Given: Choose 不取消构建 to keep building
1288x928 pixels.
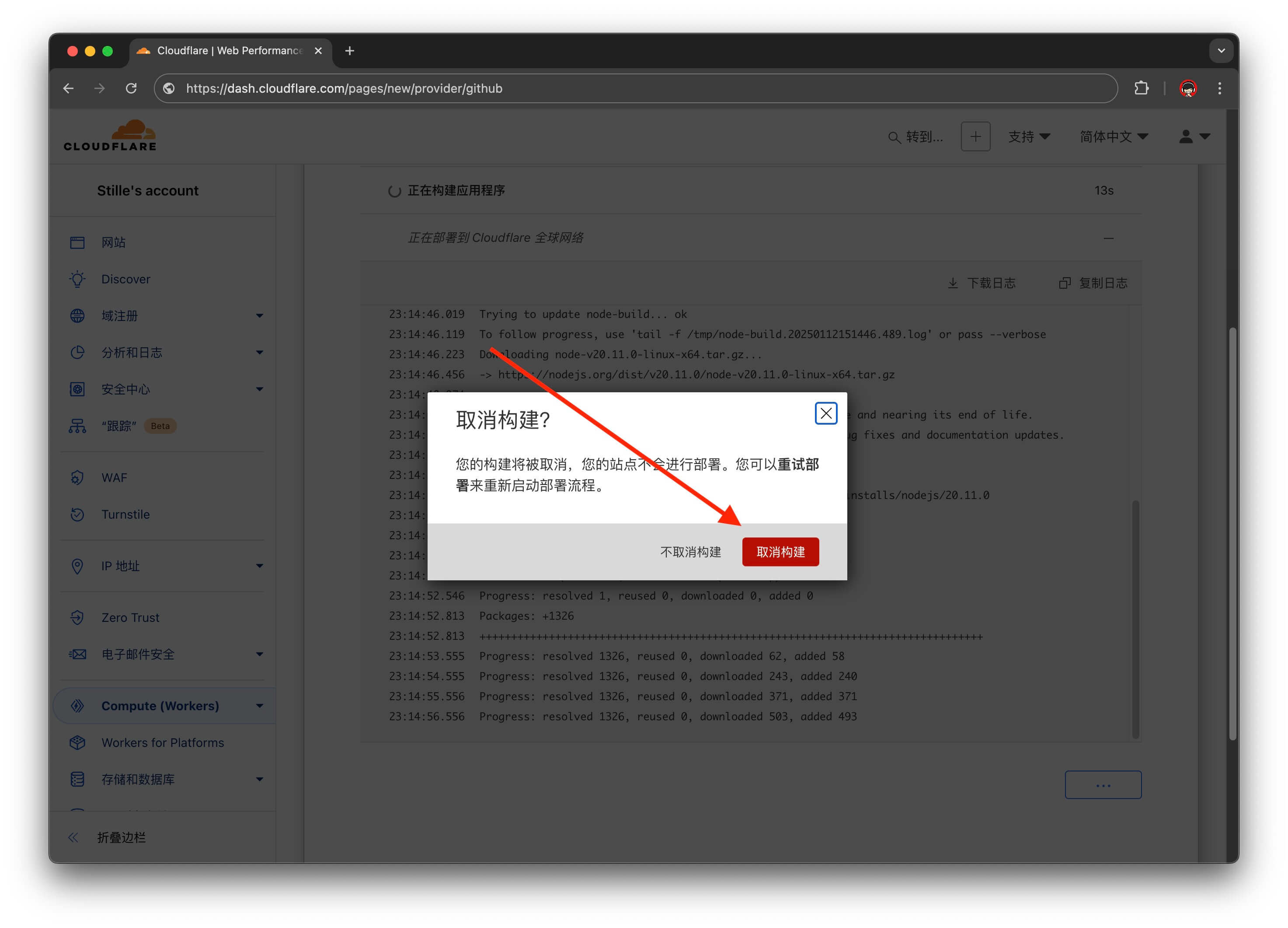Looking at the screenshot, I should coord(690,551).
